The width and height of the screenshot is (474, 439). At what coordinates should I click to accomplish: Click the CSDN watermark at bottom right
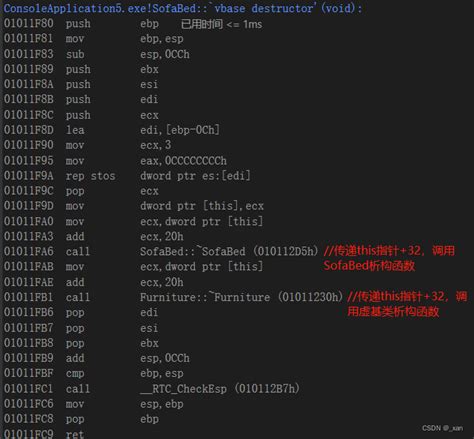(x=442, y=428)
